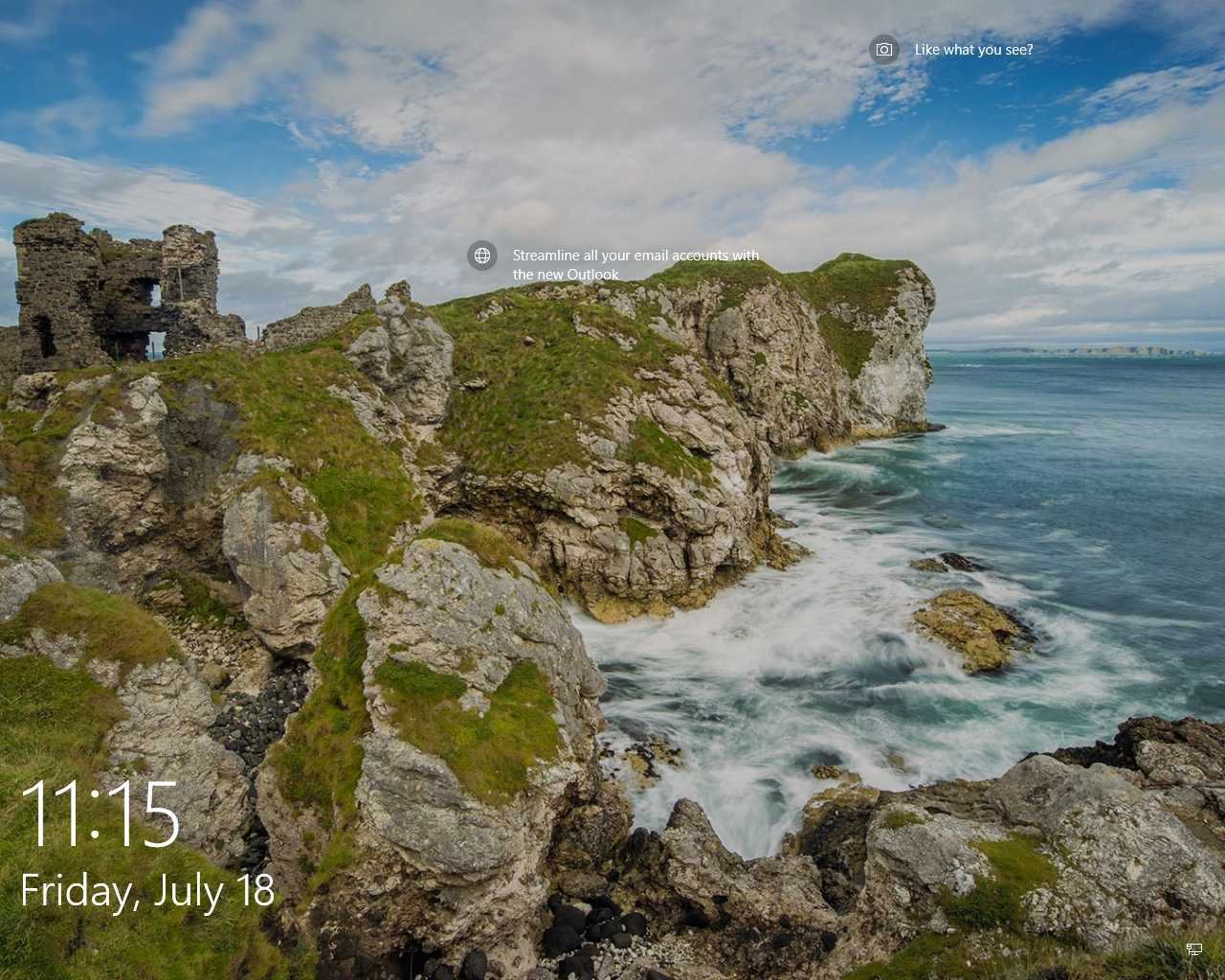
Task: Click the 11:15 clock display
Action: 100,813
